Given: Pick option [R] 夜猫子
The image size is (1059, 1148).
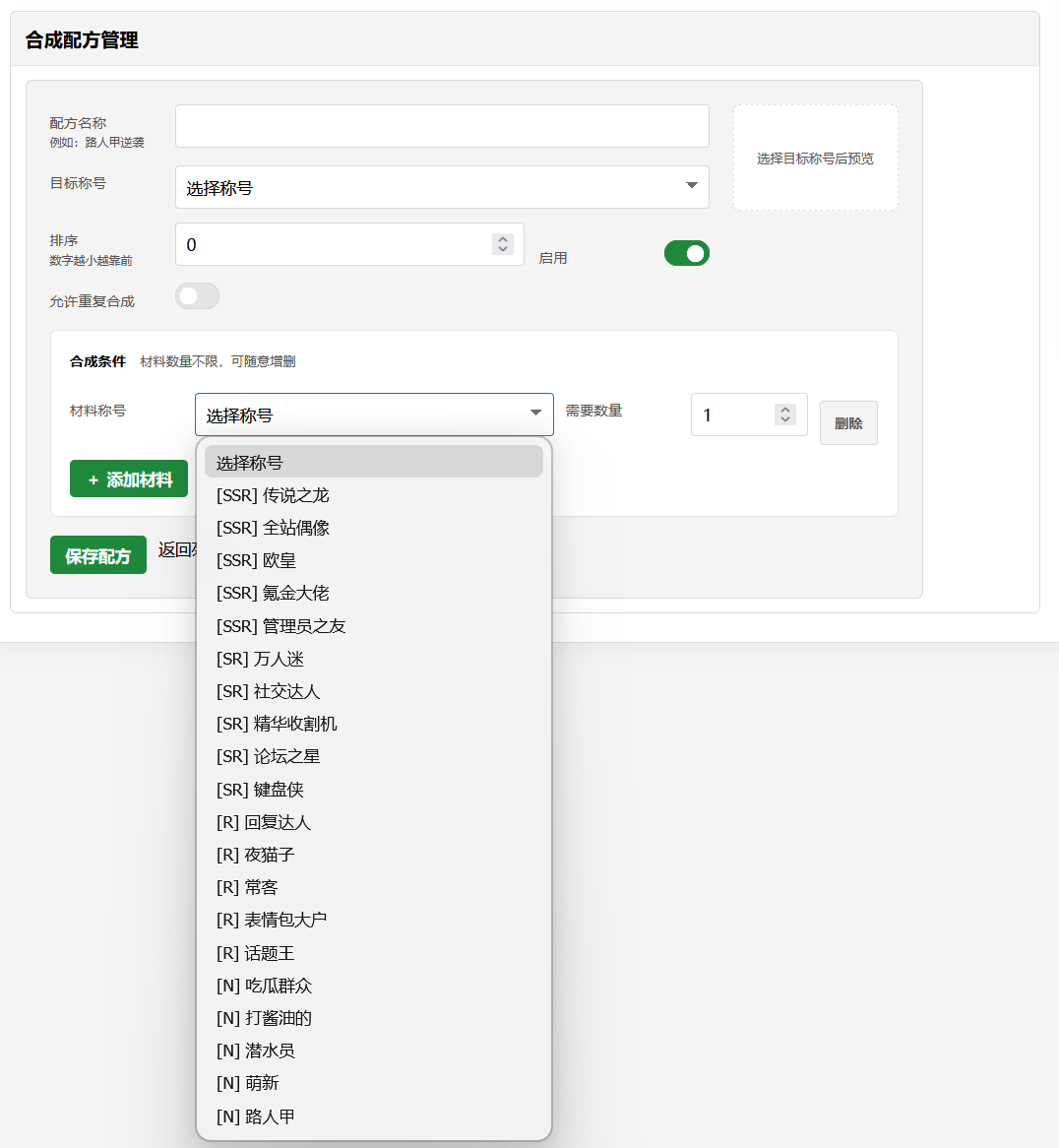Looking at the screenshot, I should point(374,855).
